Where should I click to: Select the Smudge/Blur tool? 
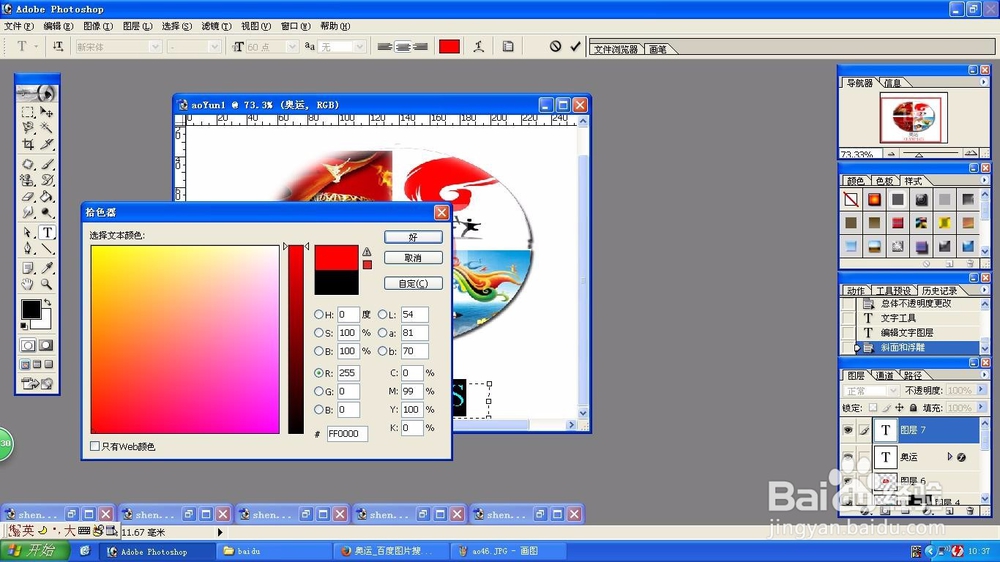[27, 212]
